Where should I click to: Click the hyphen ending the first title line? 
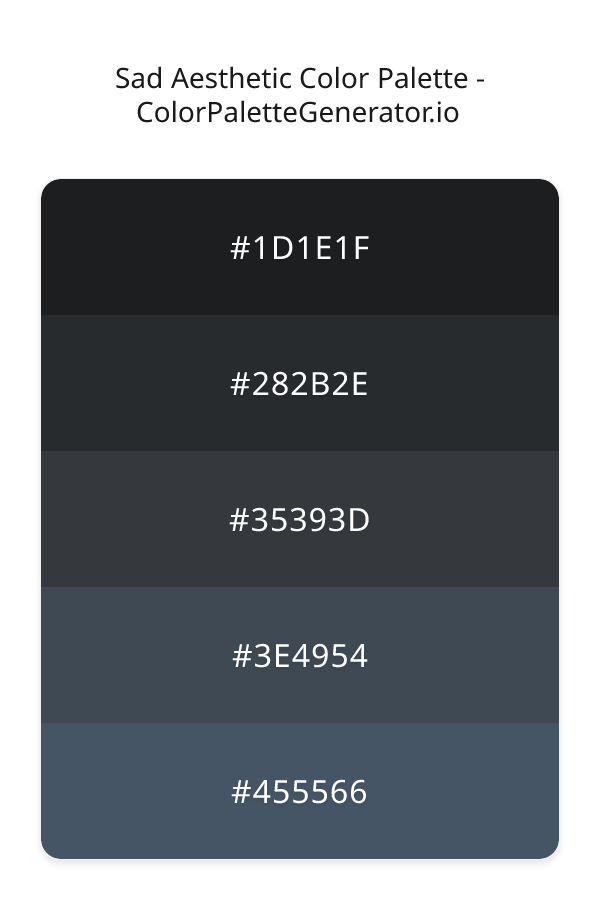coord(478,80)
